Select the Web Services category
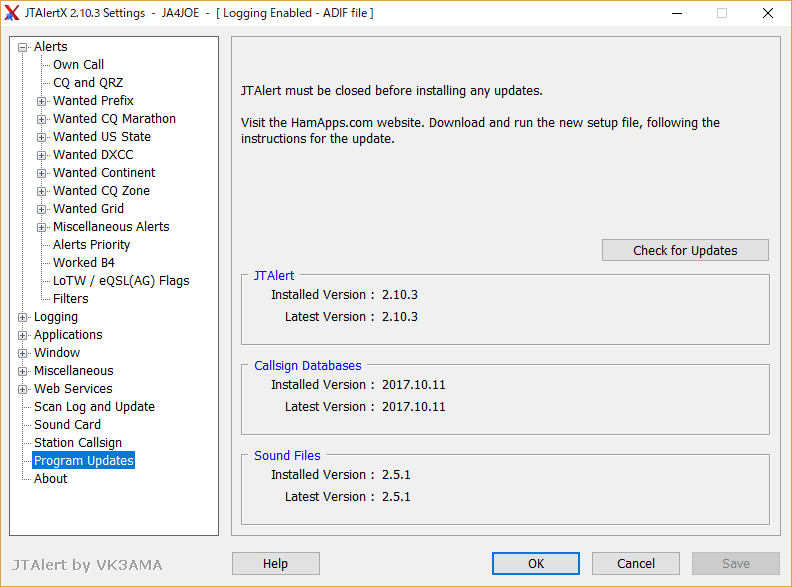 73,388
